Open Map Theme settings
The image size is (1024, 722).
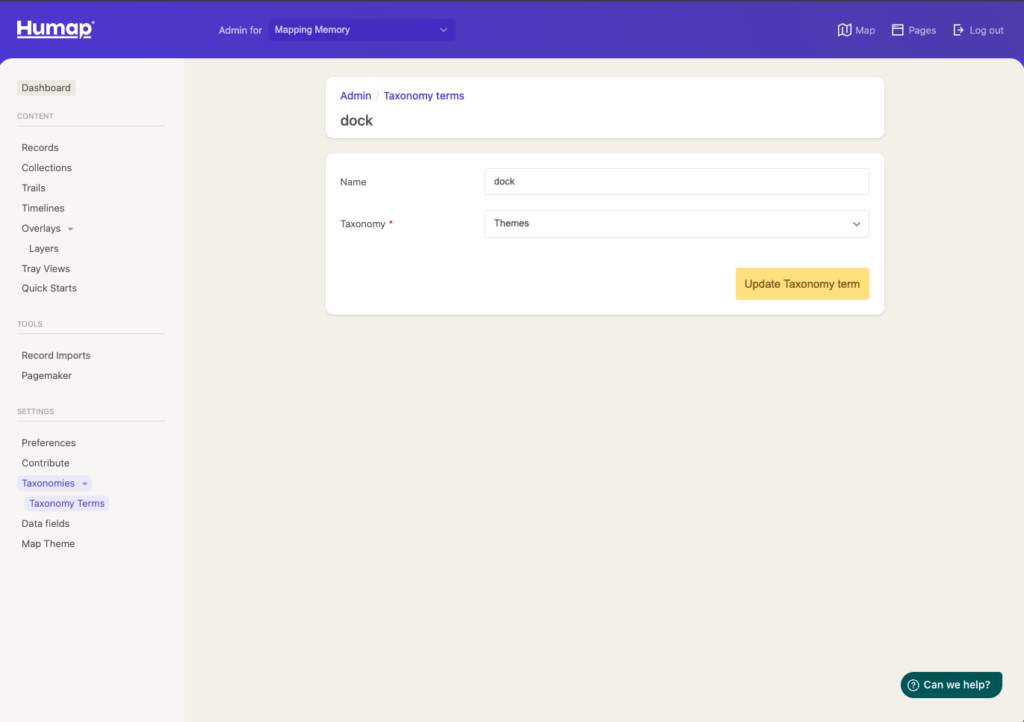click(x=48, y=544)
